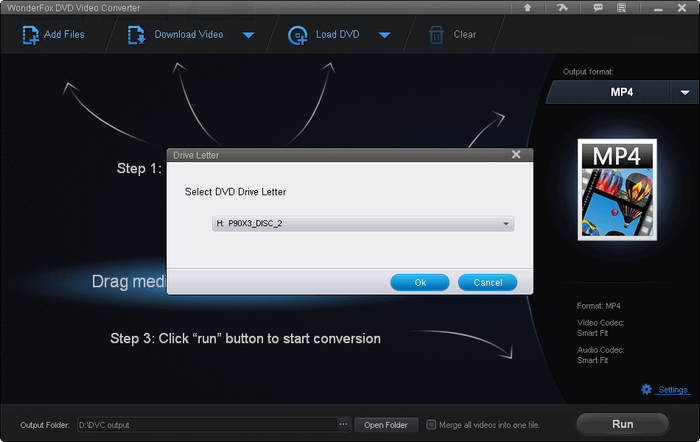Close the Drive Letter dialog

(516, 154)
